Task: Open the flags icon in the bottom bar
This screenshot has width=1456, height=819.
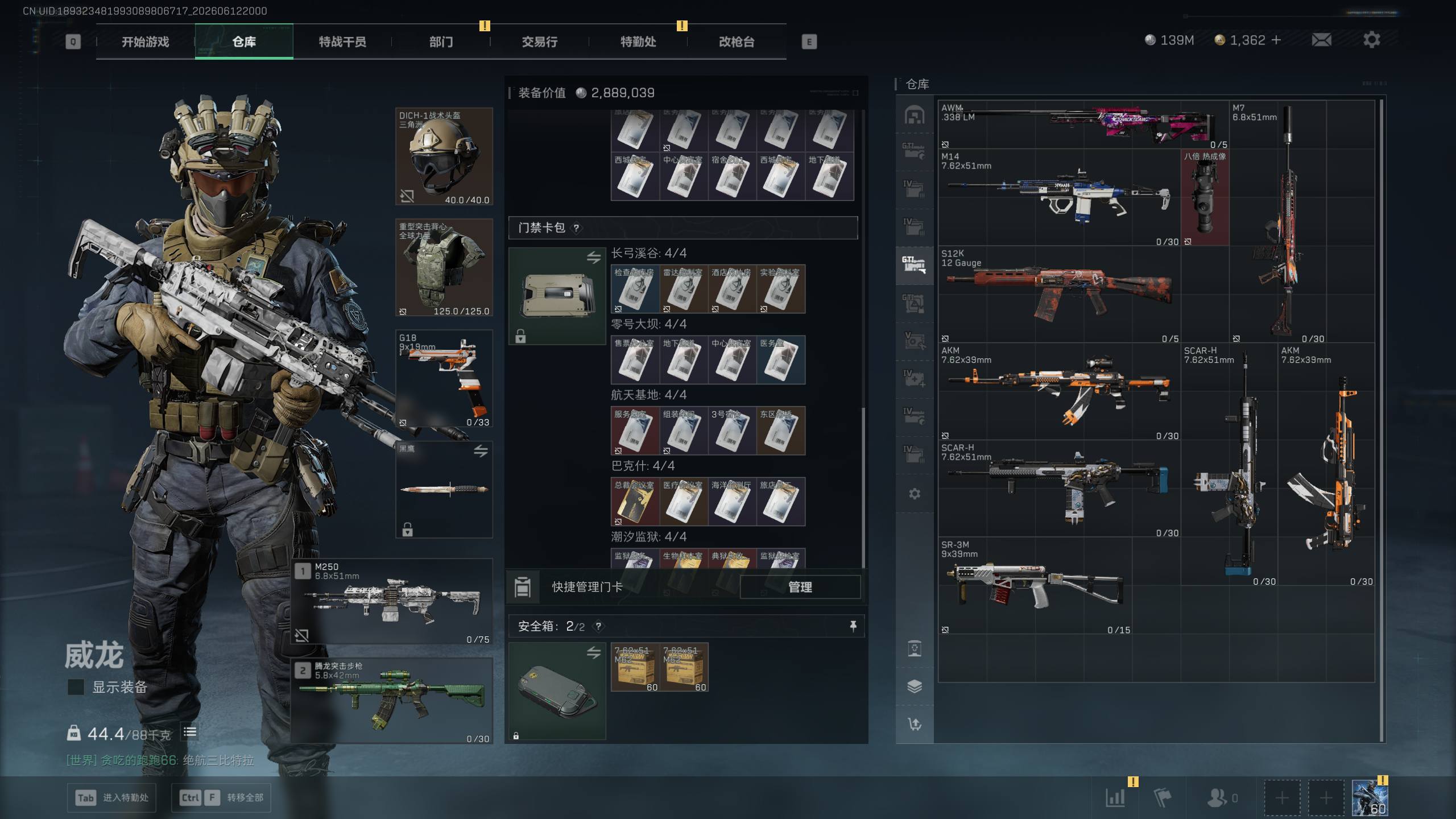Action: tap(1162, 797)
